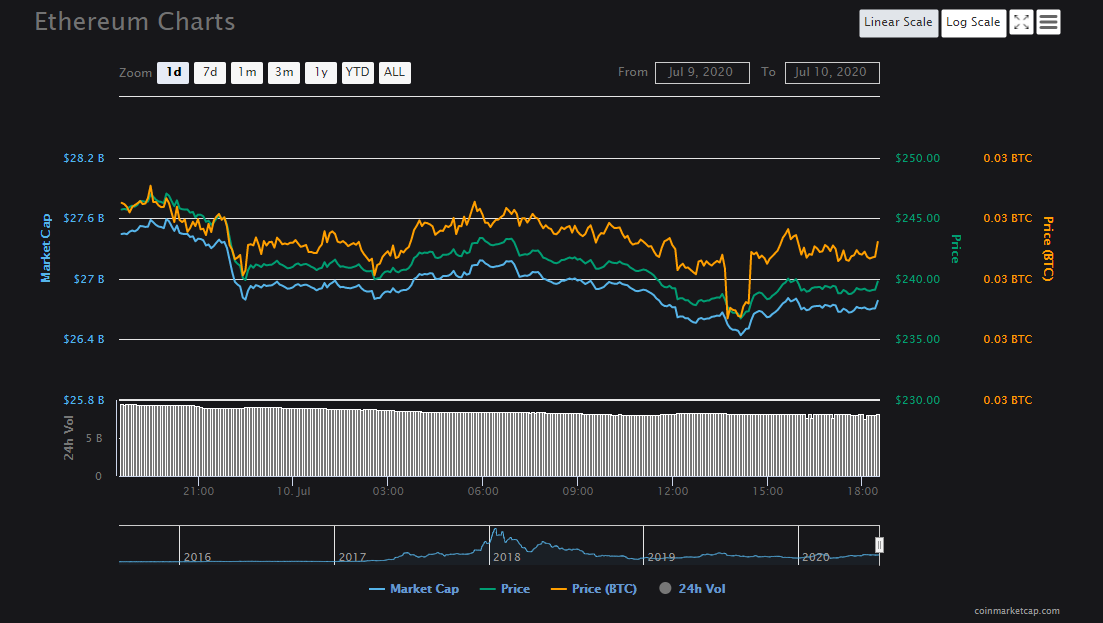Click the To date field
1103x623 pixels.
pos(832,73)
